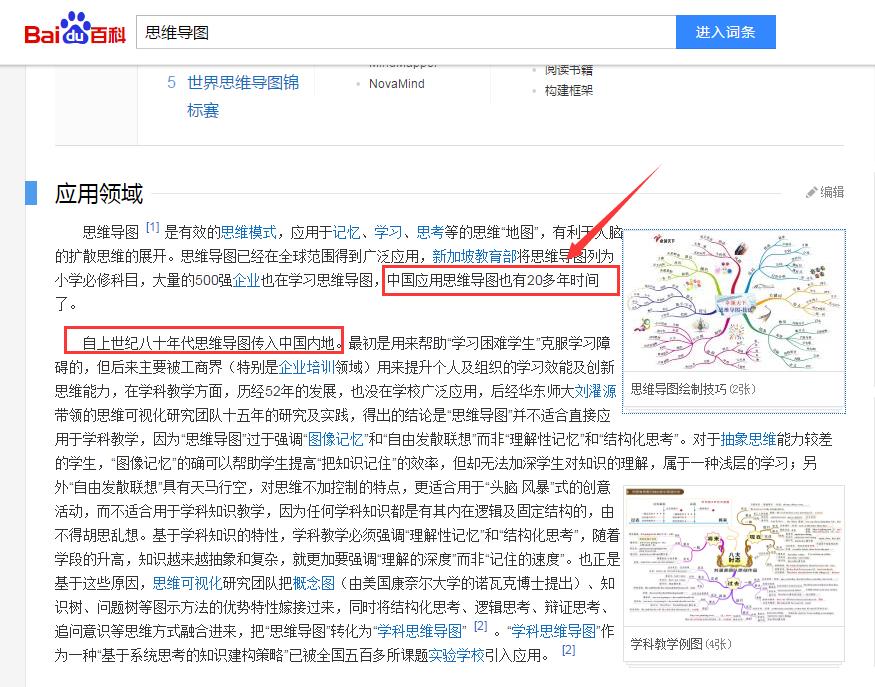Click the 进入词条 button
This screenshot has width=875, height=687.
(x=725, y=32)
